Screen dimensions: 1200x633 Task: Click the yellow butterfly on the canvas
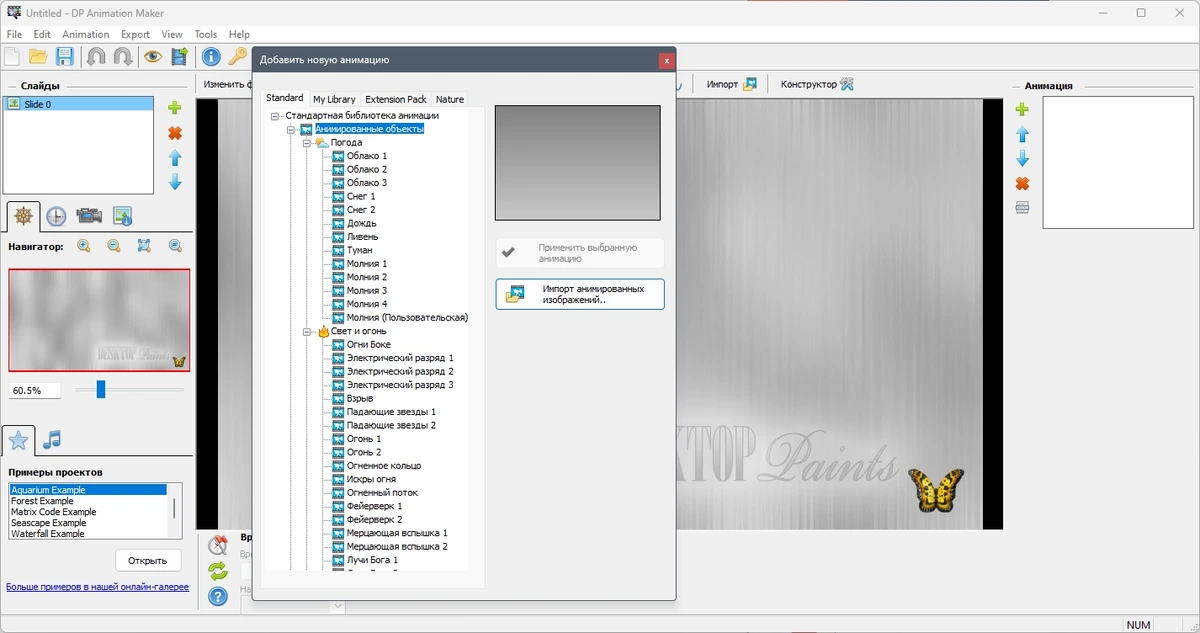pyautogui.click(x=935, y=490)
